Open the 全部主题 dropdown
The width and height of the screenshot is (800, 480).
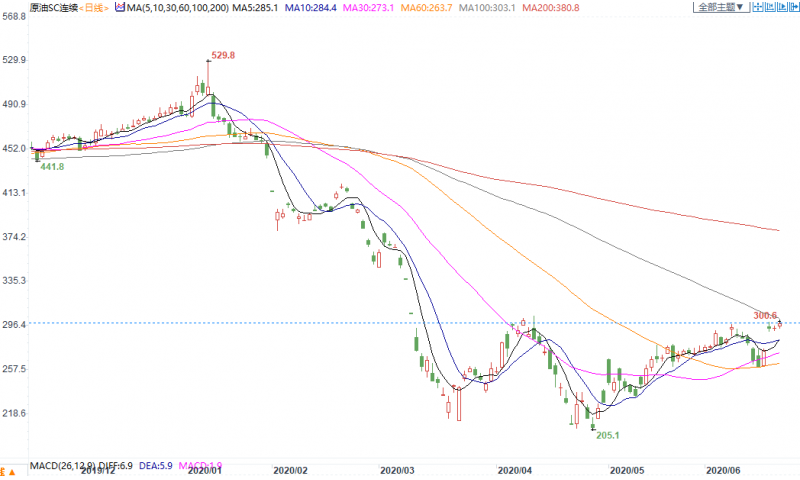[721, 7]
